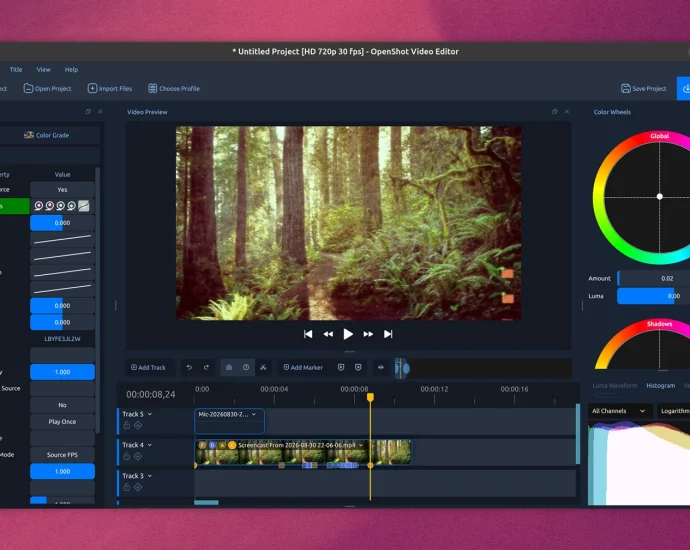Viewport: 690px width, 550px height.
Task: Click the Save Project button
Action: click(x=643, y=88)
